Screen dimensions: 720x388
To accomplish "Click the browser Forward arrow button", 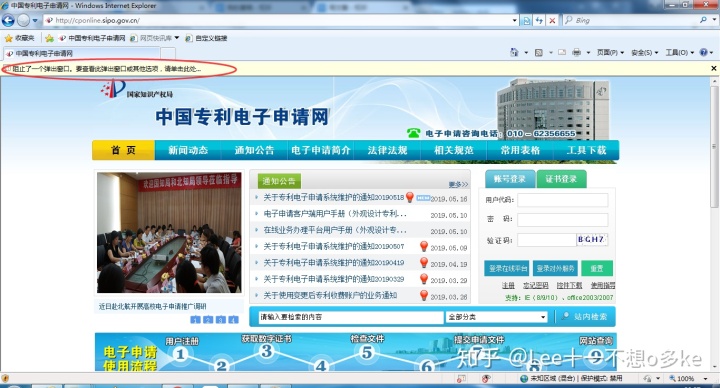I will (x=23, y=20).
